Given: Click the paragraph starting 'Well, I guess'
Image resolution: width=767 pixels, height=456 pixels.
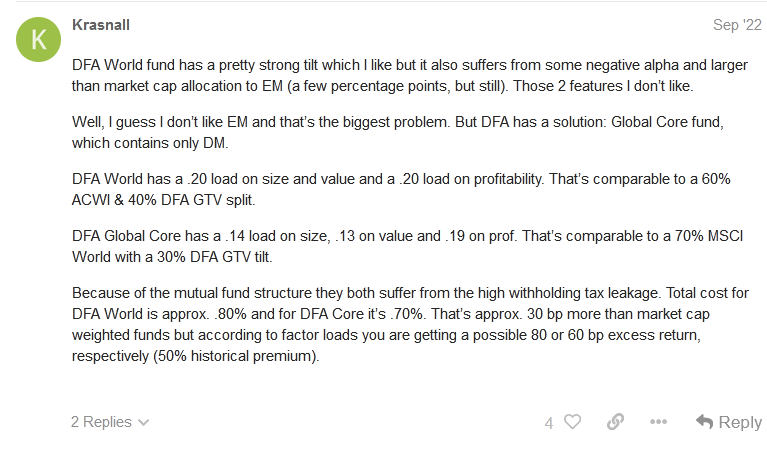Looking at the screenshot, I should pyautogui.click(x=398, y=132).
